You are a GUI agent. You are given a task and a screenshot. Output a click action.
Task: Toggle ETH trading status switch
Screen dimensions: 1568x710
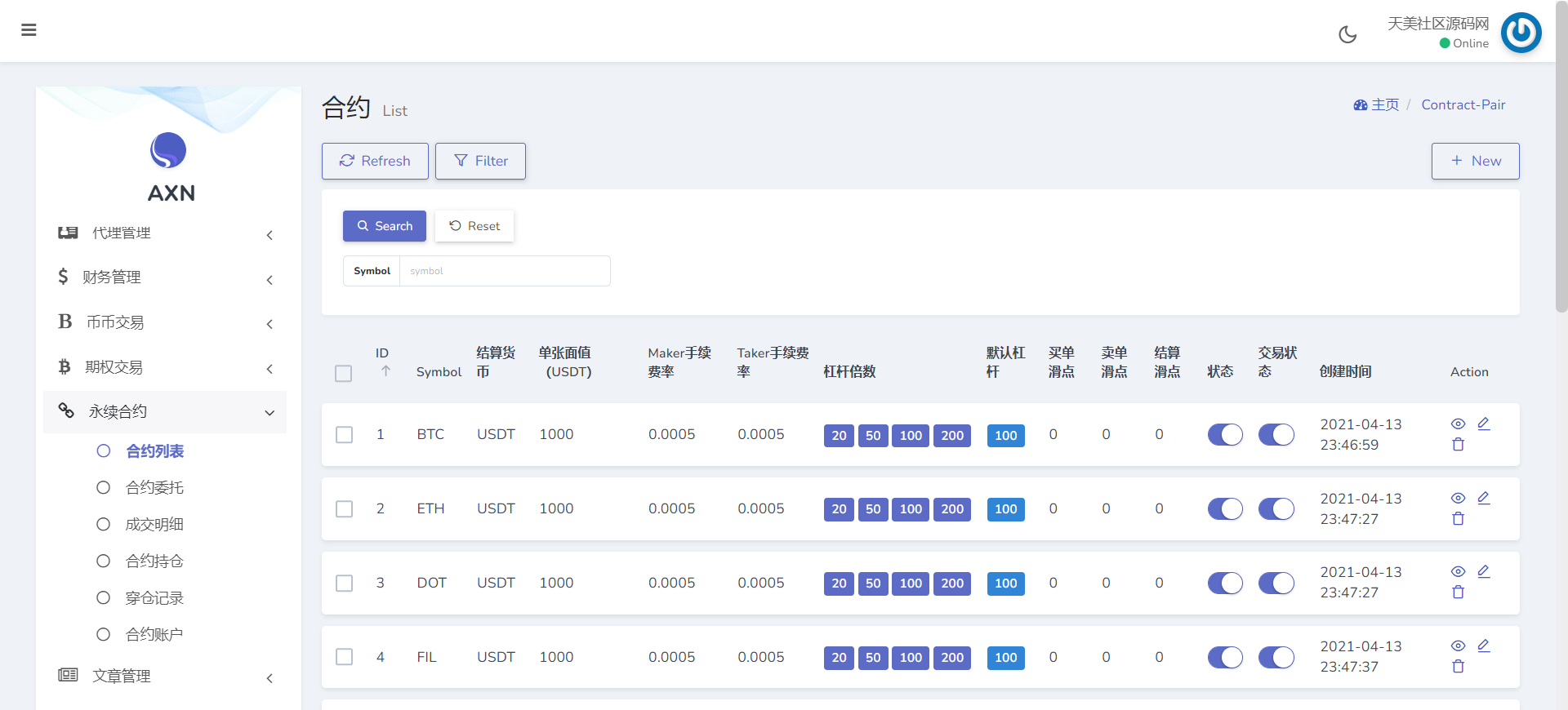tap(1276, 509)
